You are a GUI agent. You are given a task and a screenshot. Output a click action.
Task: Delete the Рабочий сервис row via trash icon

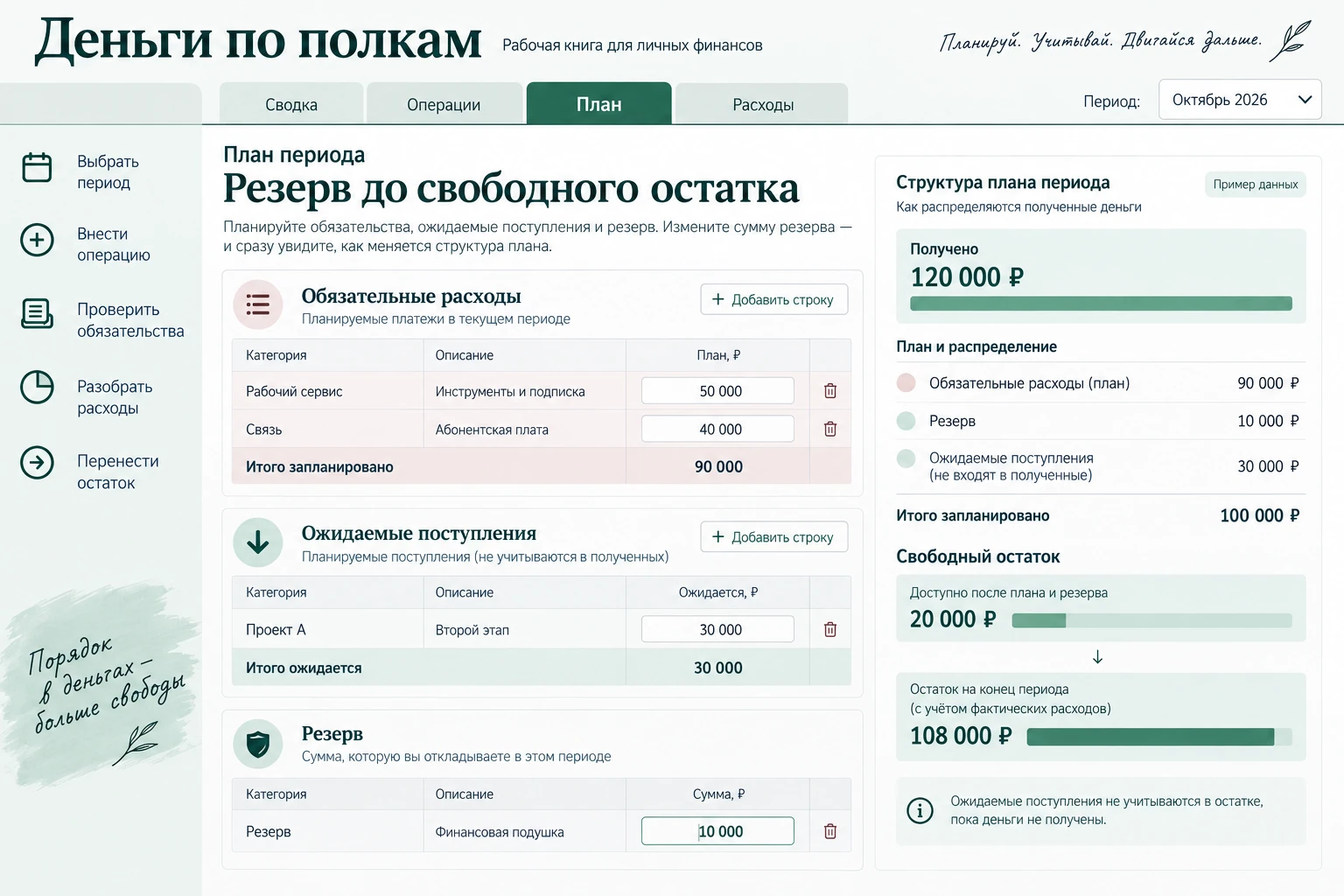pos(830,391)
